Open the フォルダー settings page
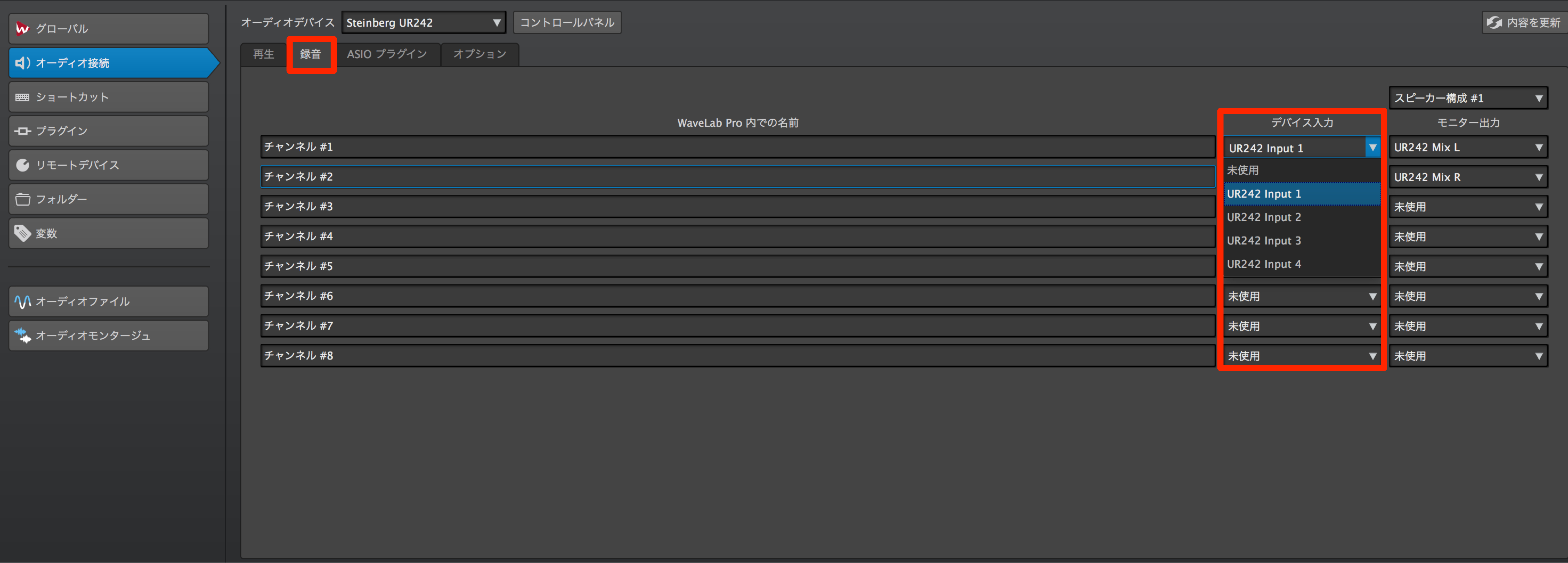 [108, 199]
